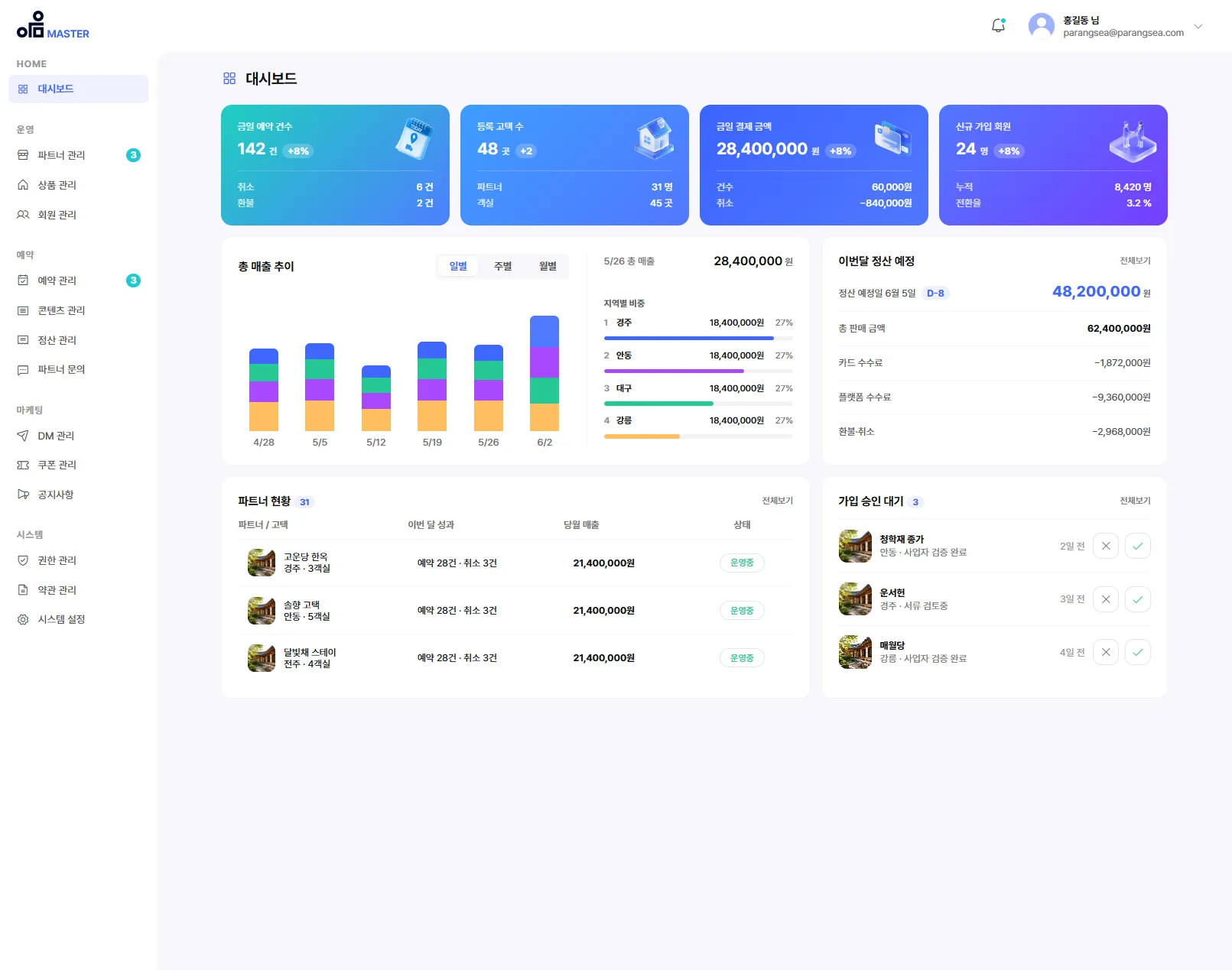
Task: Reject 청학재 종가 with the X button
Action: [1106, 546]
